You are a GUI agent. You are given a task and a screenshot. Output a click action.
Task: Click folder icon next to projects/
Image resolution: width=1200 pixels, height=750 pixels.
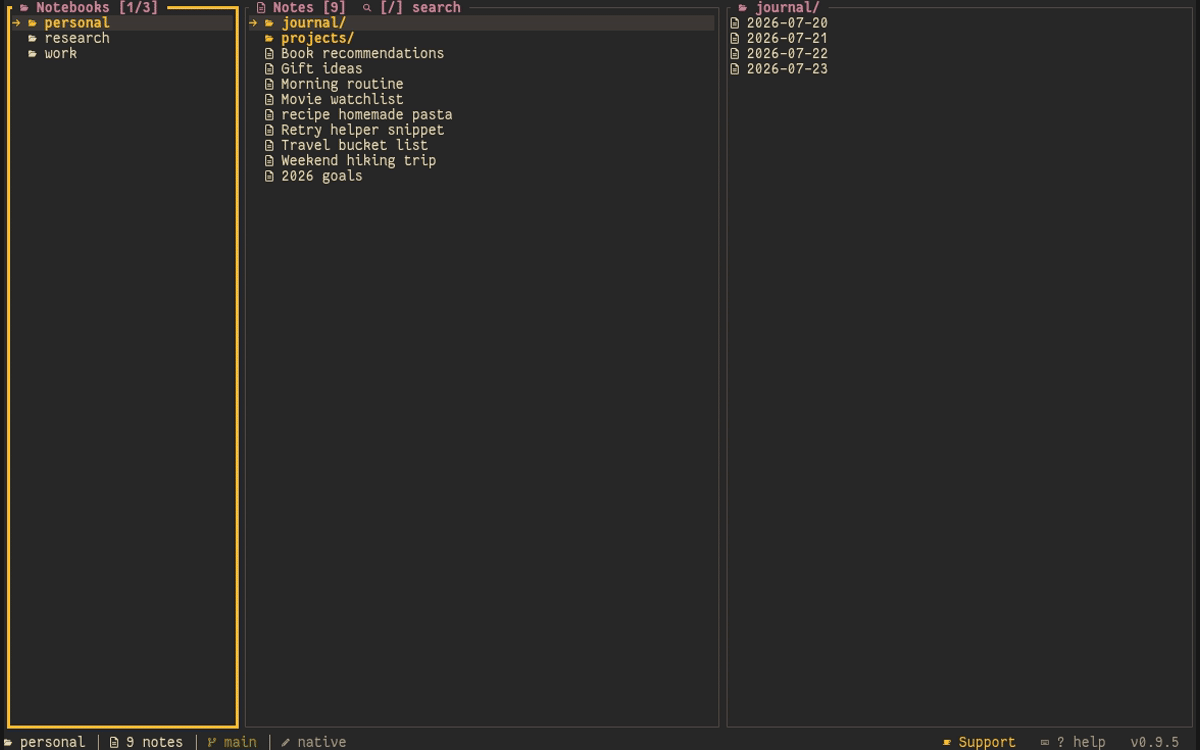[x=269, y=38]
